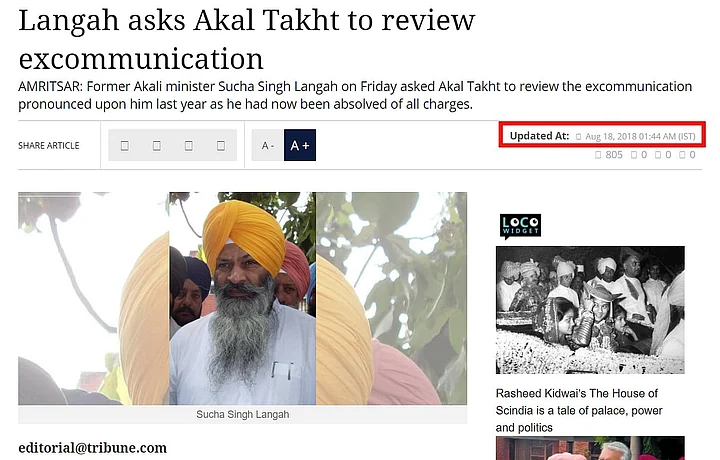Decrease font size with the A- button

[x=267, y=146]
